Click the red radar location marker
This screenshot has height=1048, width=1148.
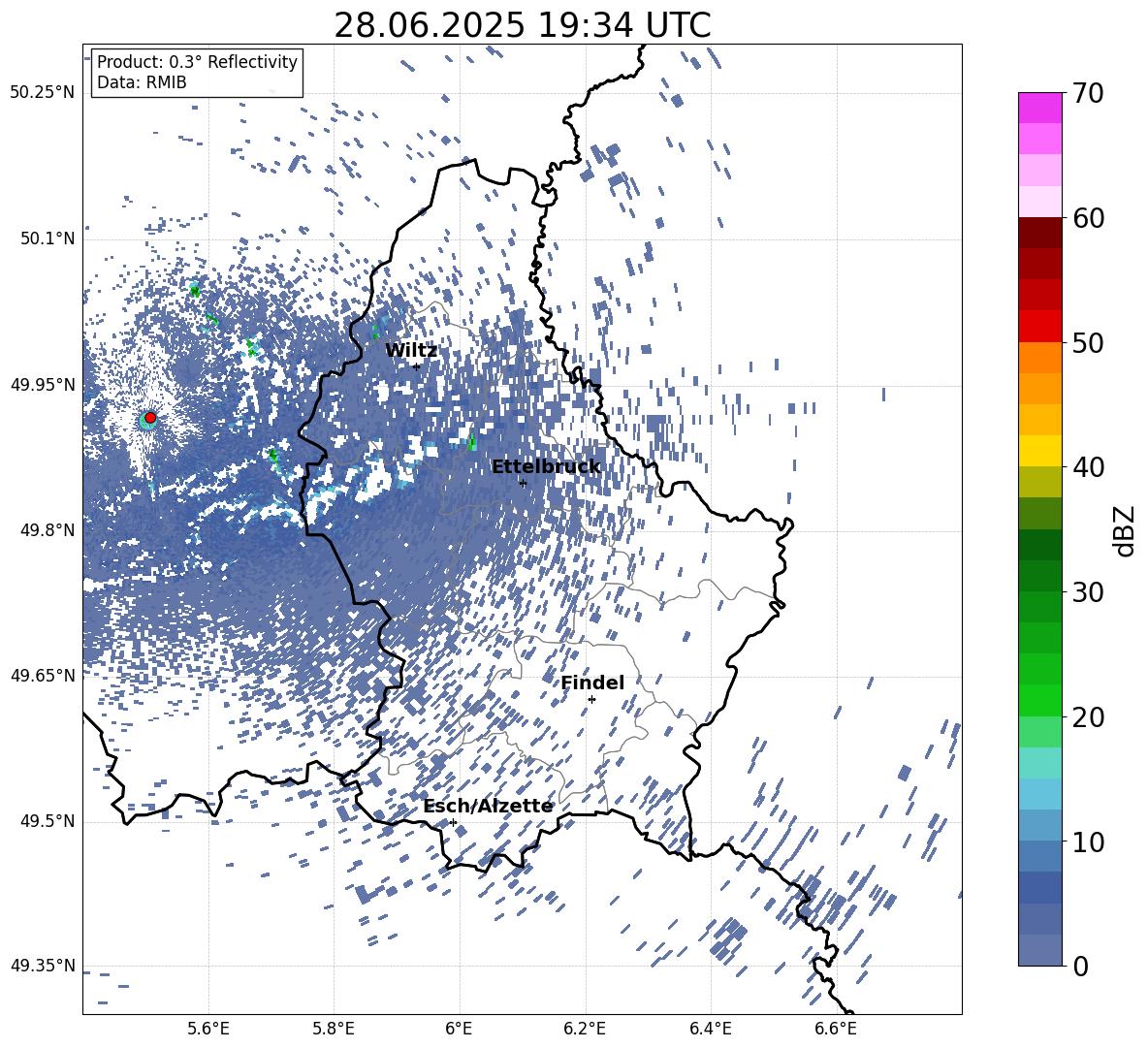[150, 418]
